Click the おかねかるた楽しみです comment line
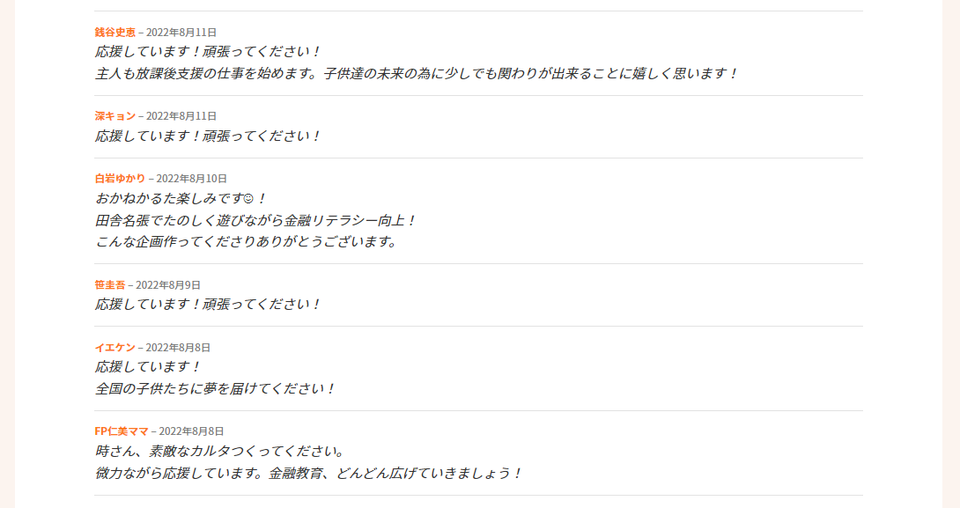Viewport: 960px width, 508px height. point(181,199)
